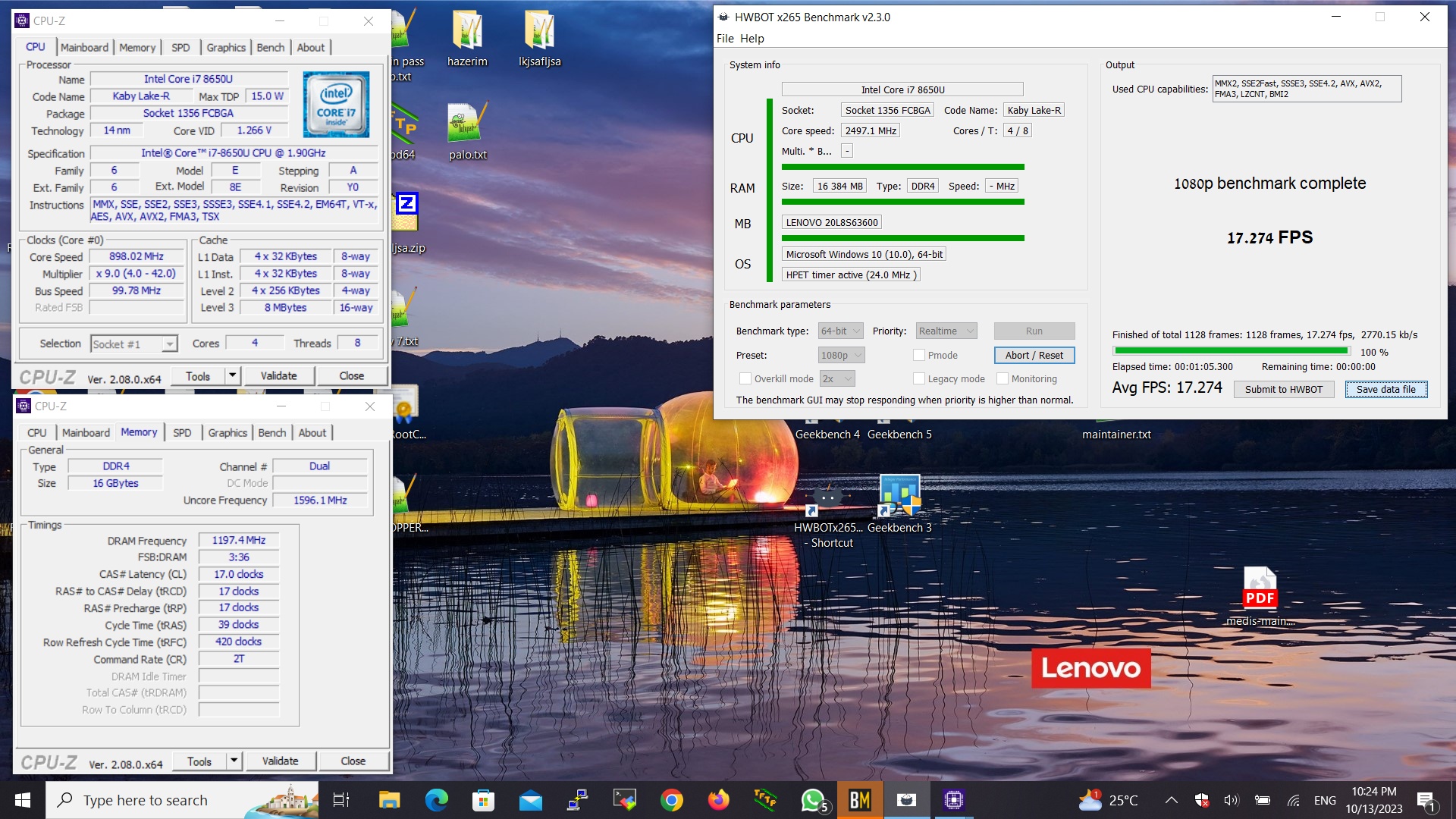
Task: Expand Tools dropdown arrow in bottom CPU-Z
Action: coord(234,761)
